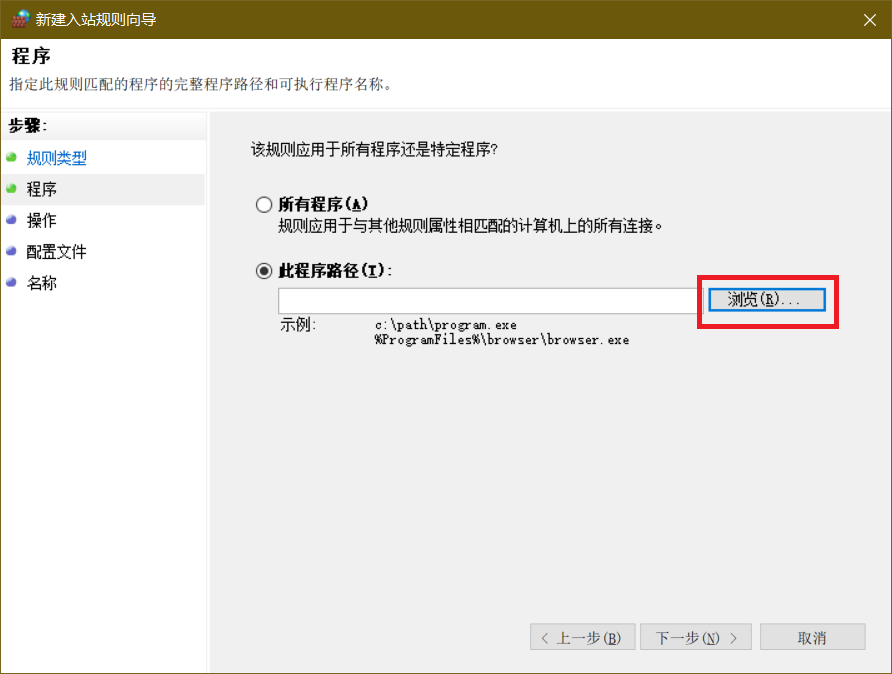This screenshot has width=892, height=674.
Task: Go back with the 上一步(B) button
Action: pyautogui.click(x=581, y=638)
